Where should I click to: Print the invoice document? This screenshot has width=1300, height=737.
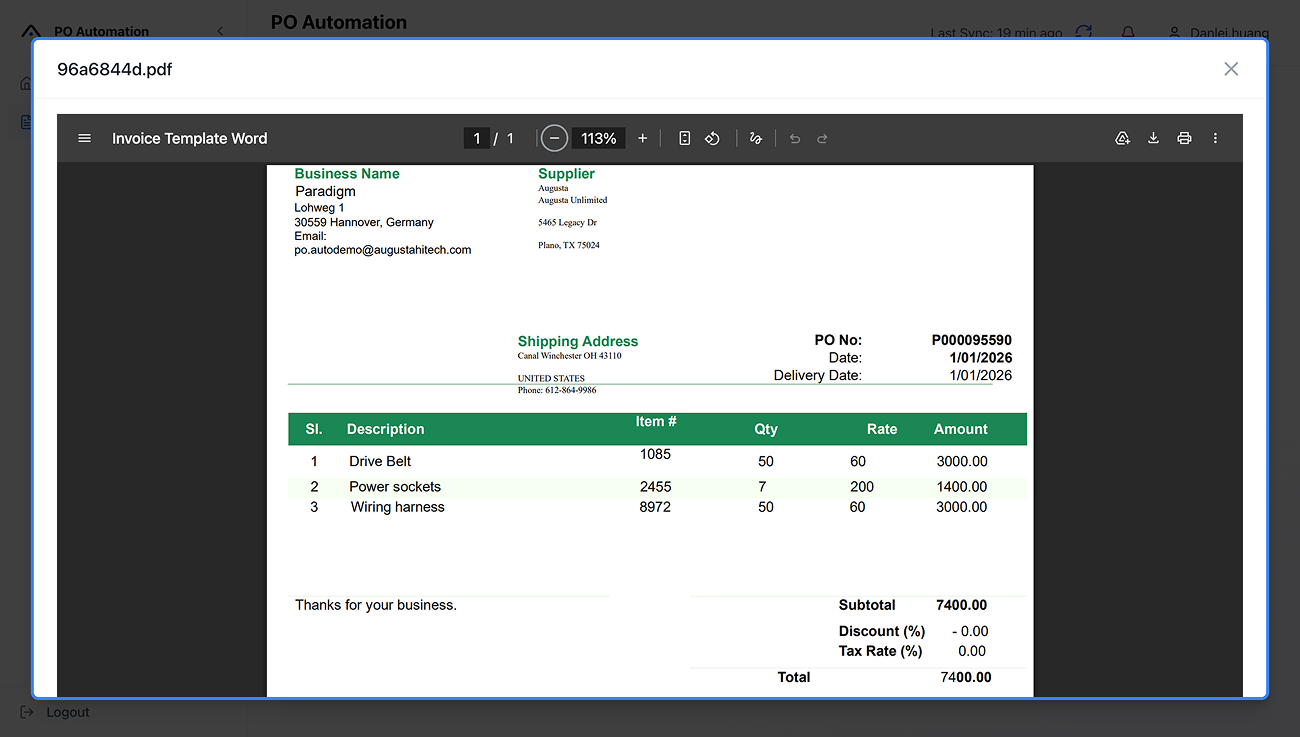[x=1184, y=138]
